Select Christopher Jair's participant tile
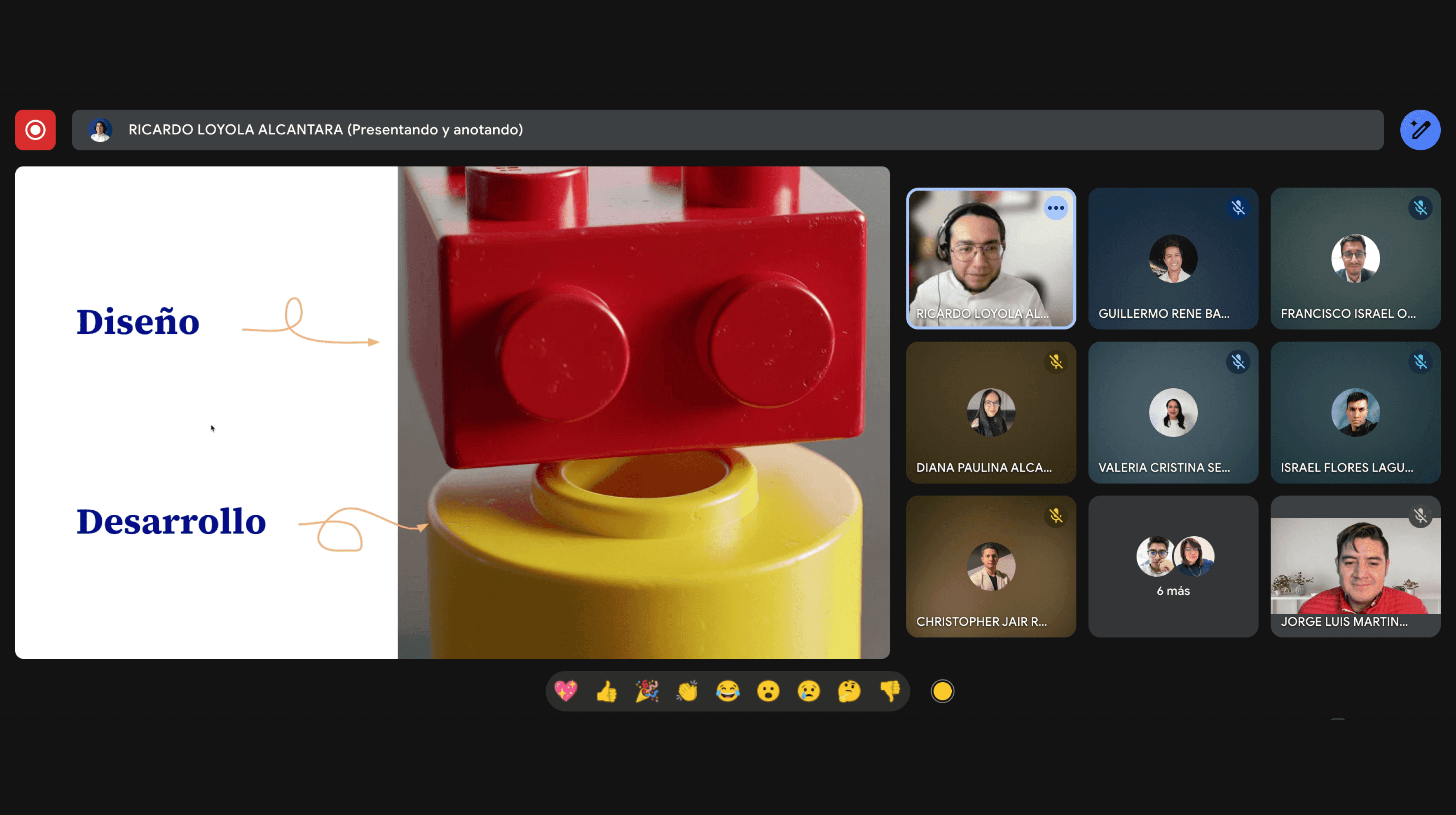1456x815 pixels. point(990,566)
